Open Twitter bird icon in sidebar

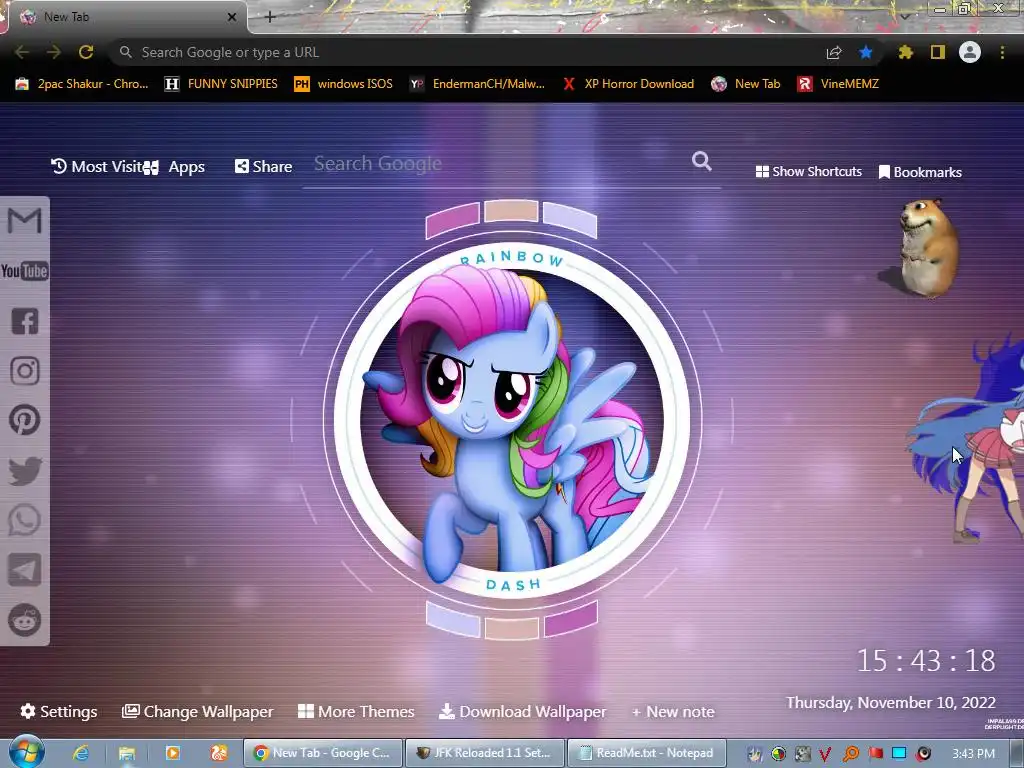tap(25, 470)
